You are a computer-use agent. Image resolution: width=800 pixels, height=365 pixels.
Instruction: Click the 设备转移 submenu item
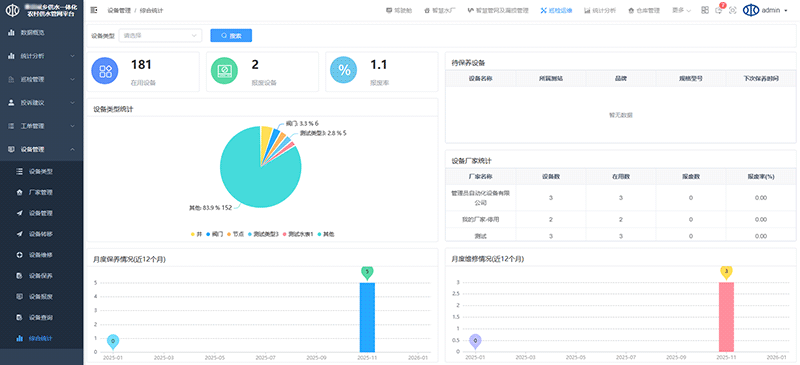(41, 234)
